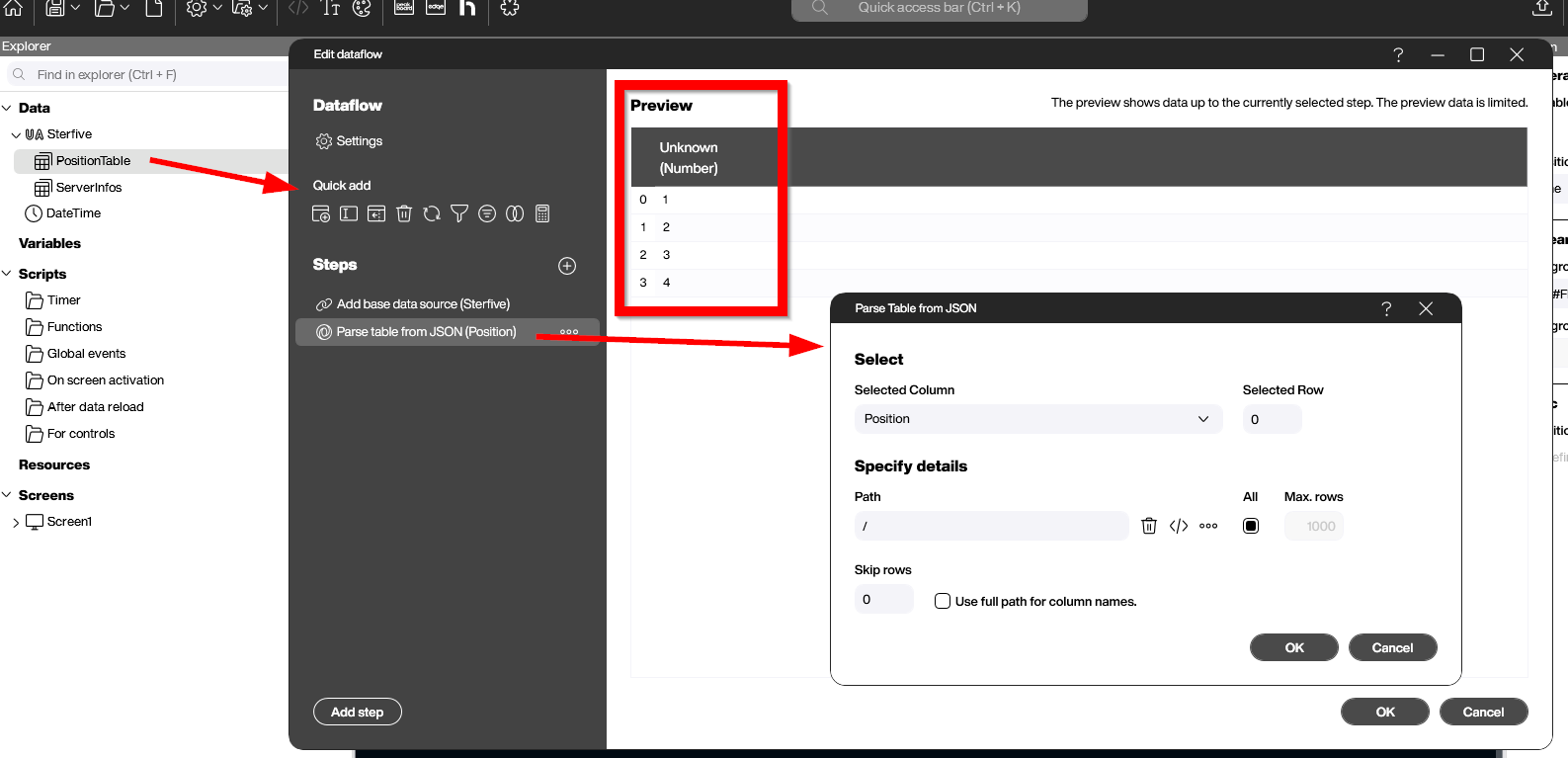Open the Timer scripts folder

pyautogui.click(x=63, y=300)
